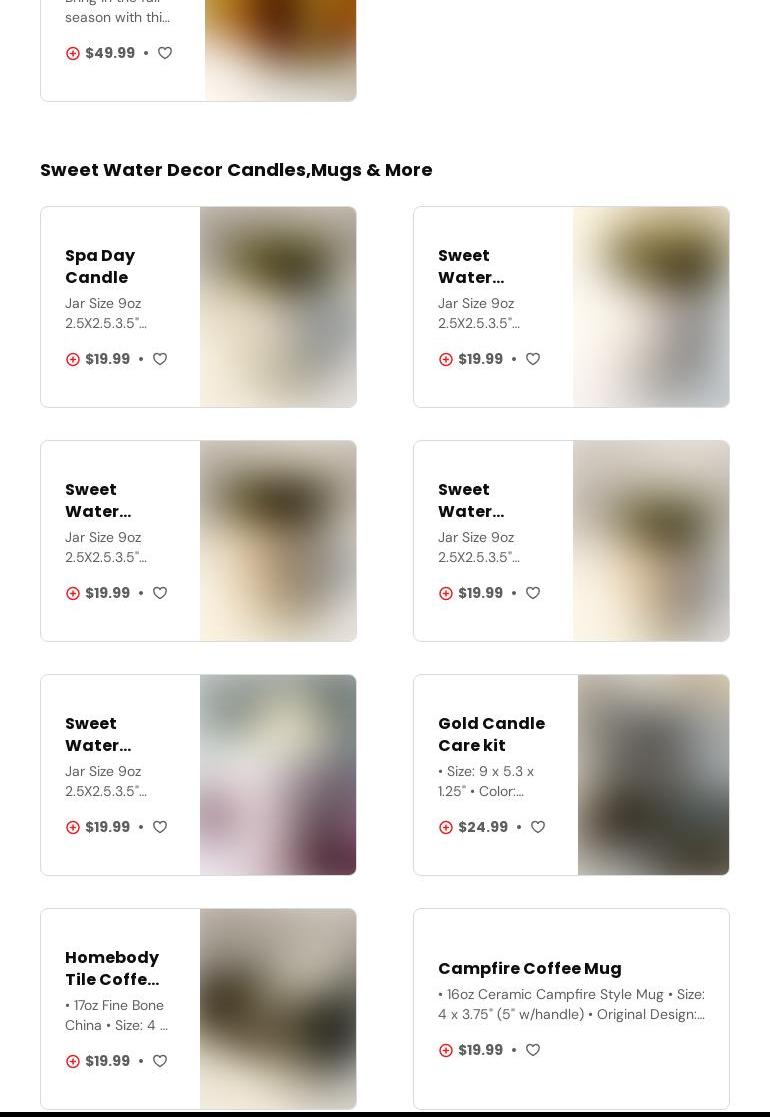Add Campfire Coffee Mug to cart
770x1117 pixels.
pyautogui.click(x=446, y=1050)
